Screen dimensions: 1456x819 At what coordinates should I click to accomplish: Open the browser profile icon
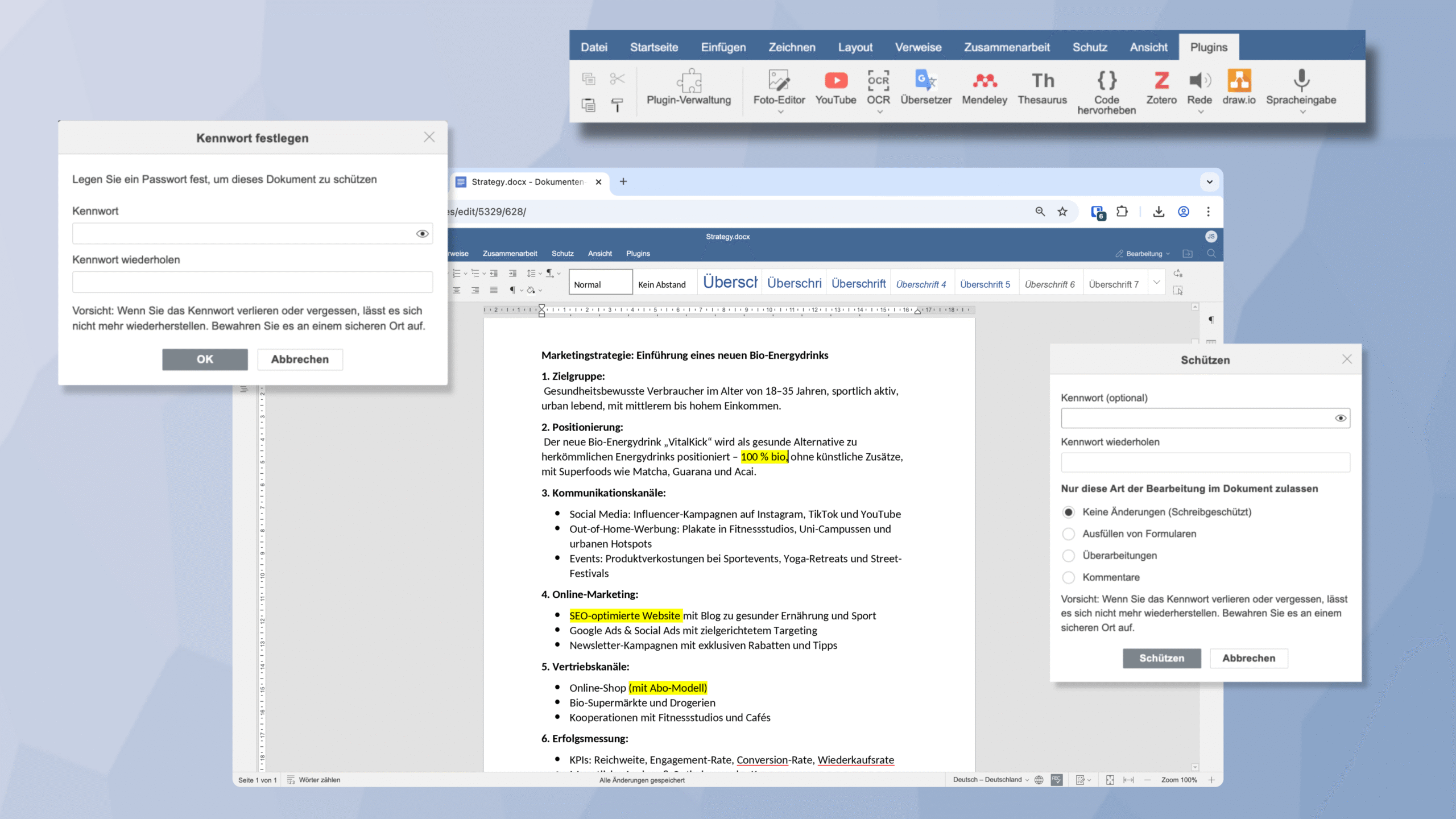[1184, 212]
